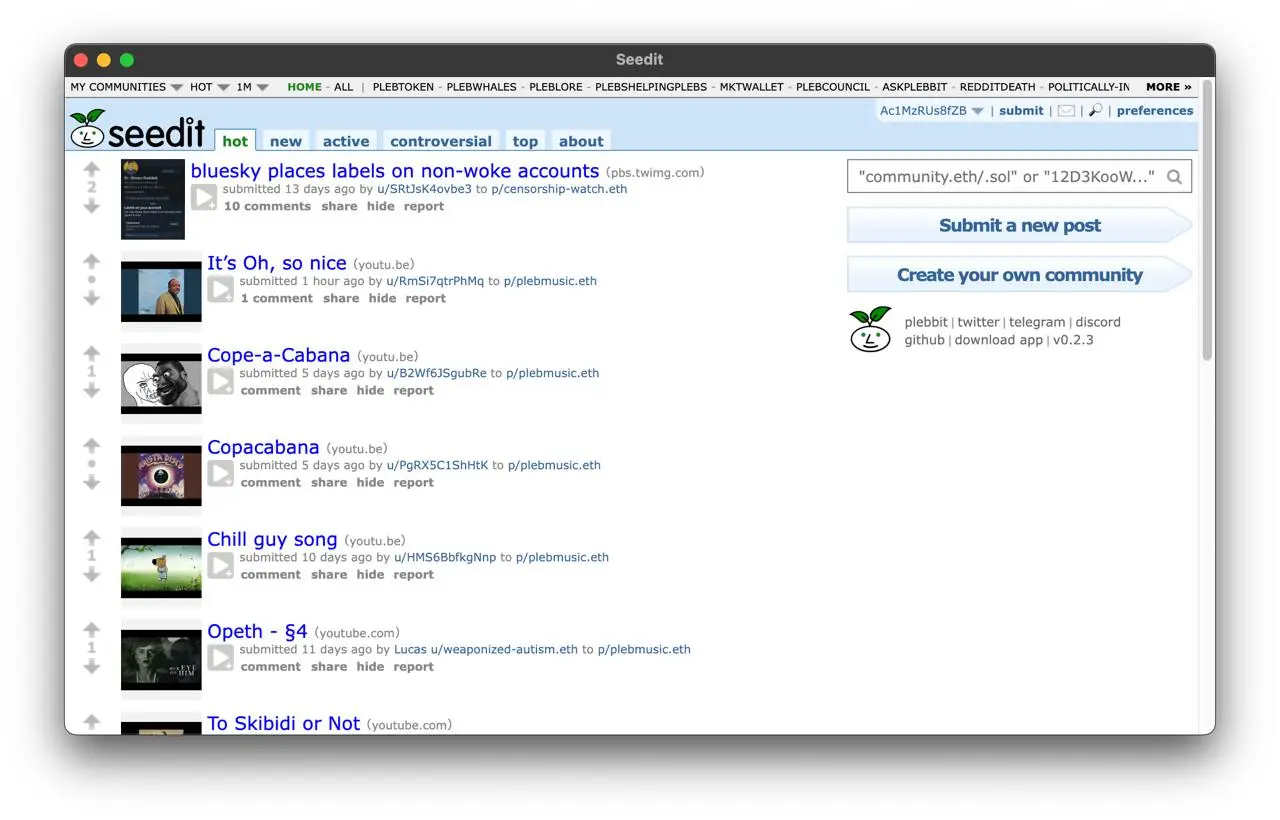Screen dimensions: 1280x820
Task: Downvote the 'Cope-a-Cabana' post
Action: pos(92,390)
